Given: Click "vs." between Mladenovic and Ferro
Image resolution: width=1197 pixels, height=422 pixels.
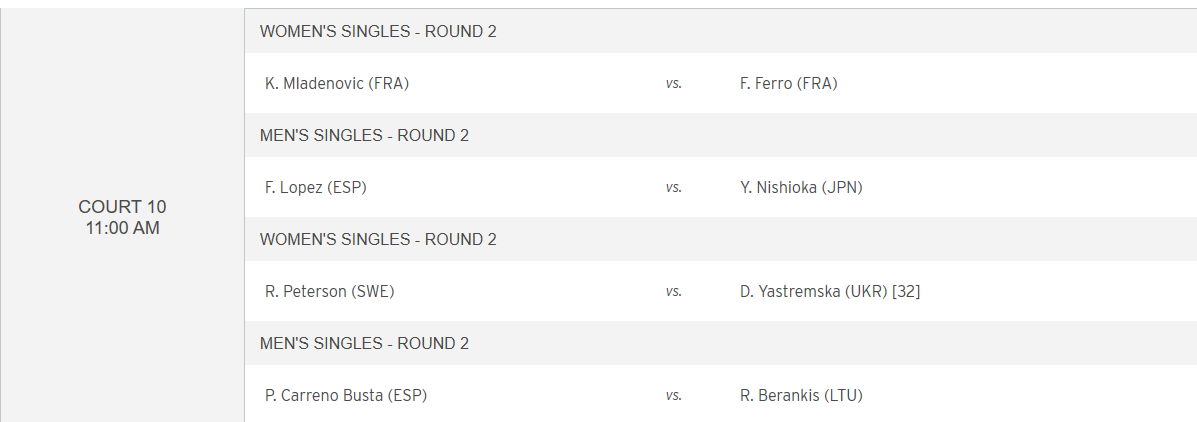Looking at the screenshot, I should [674, 84].
